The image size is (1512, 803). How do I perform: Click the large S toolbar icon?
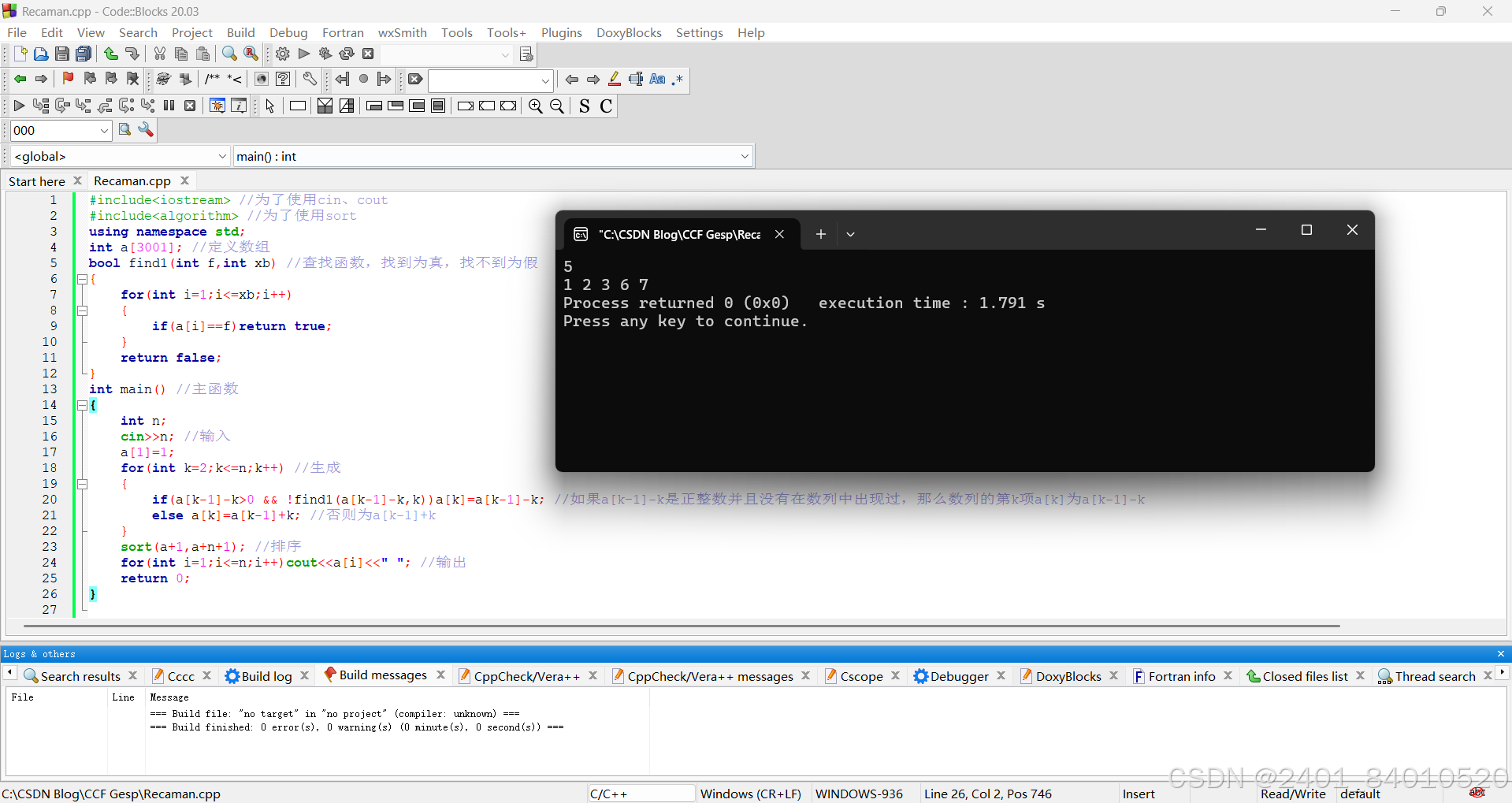click(x=585, y=106)
